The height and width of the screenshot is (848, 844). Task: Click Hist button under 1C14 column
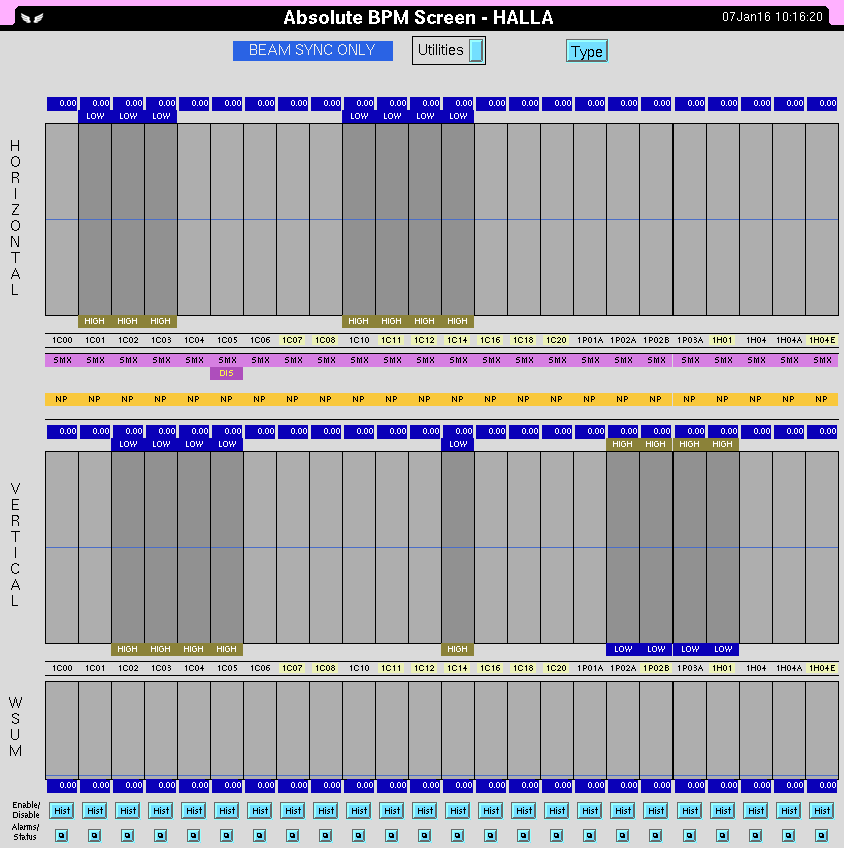[x=457, y=810]
